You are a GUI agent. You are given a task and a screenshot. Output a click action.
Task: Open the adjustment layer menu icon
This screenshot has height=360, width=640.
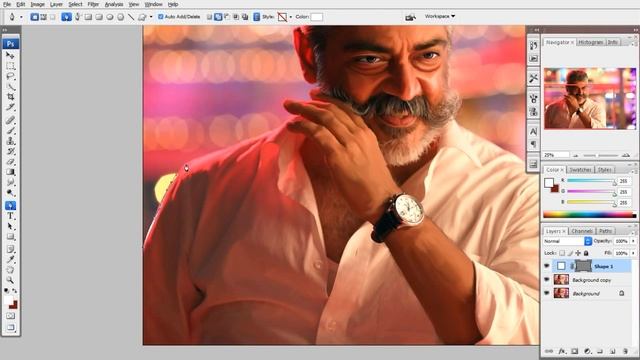click(587, 351)
